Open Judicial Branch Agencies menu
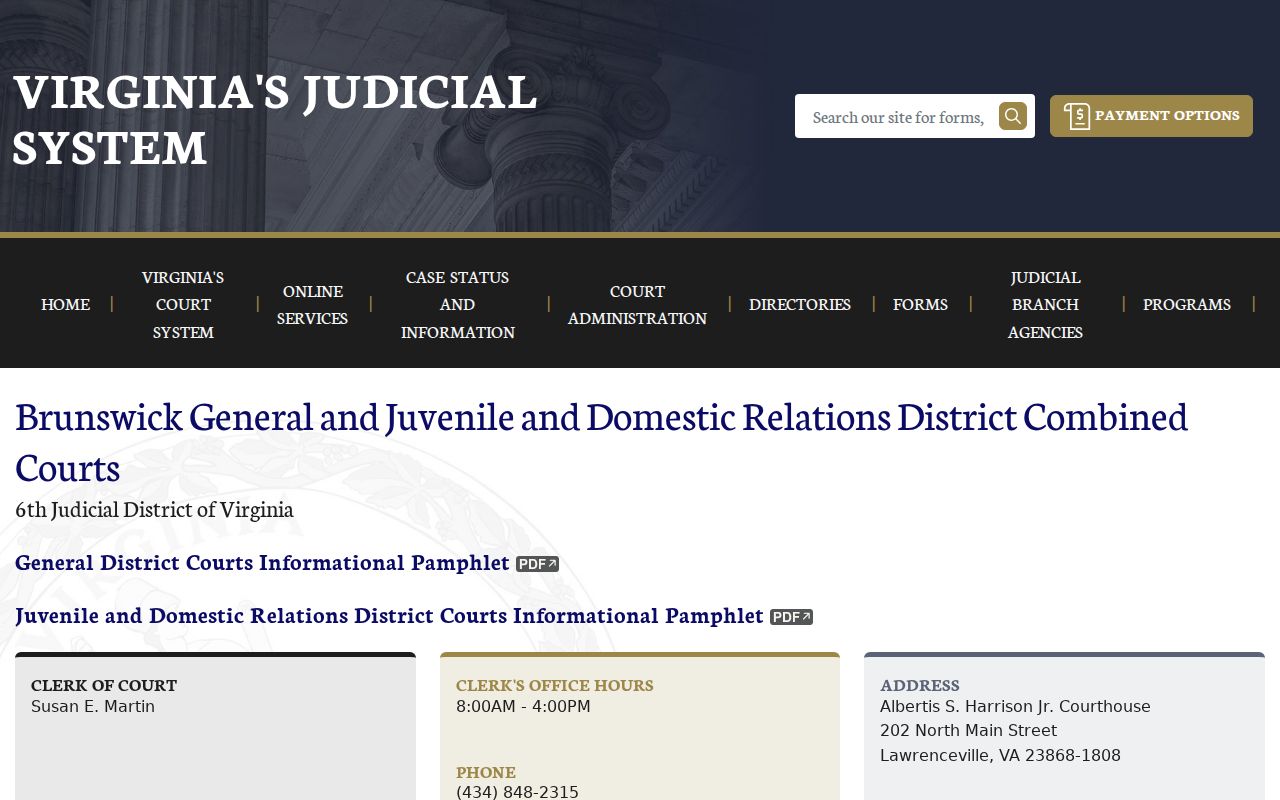 pos(1045,304)
